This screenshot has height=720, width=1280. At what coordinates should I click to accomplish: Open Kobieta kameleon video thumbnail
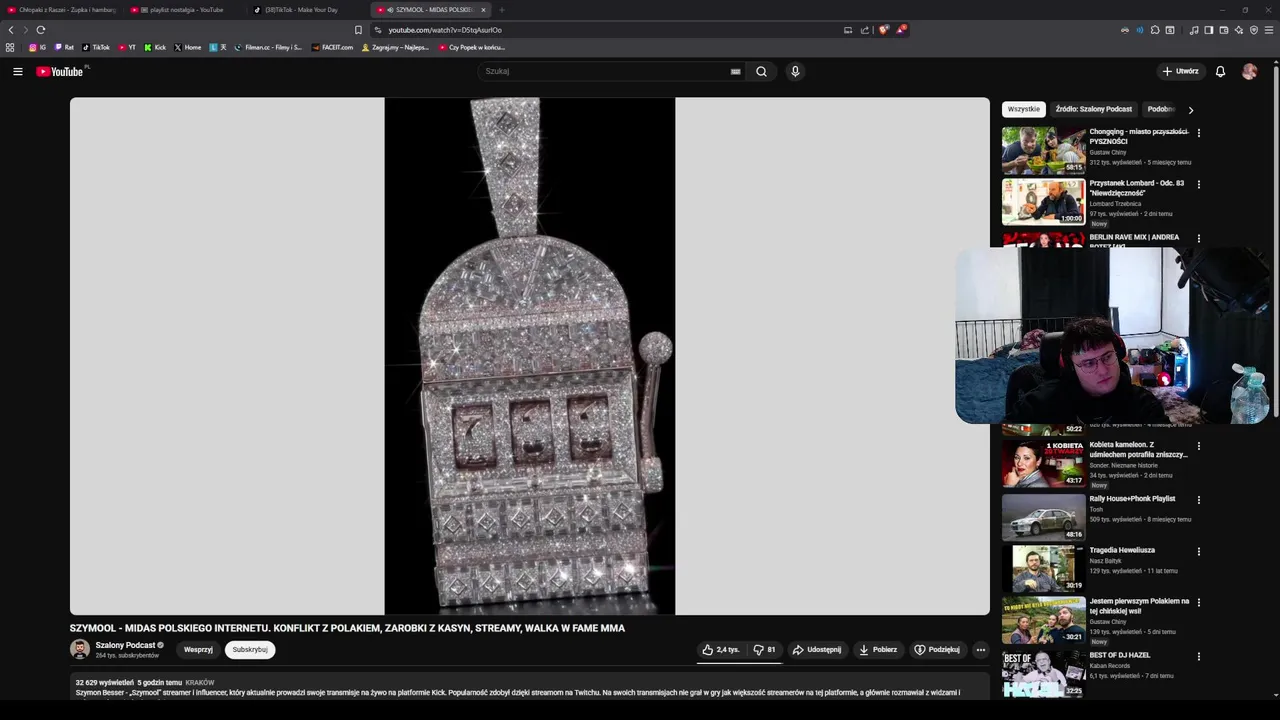pos(1043,463)
